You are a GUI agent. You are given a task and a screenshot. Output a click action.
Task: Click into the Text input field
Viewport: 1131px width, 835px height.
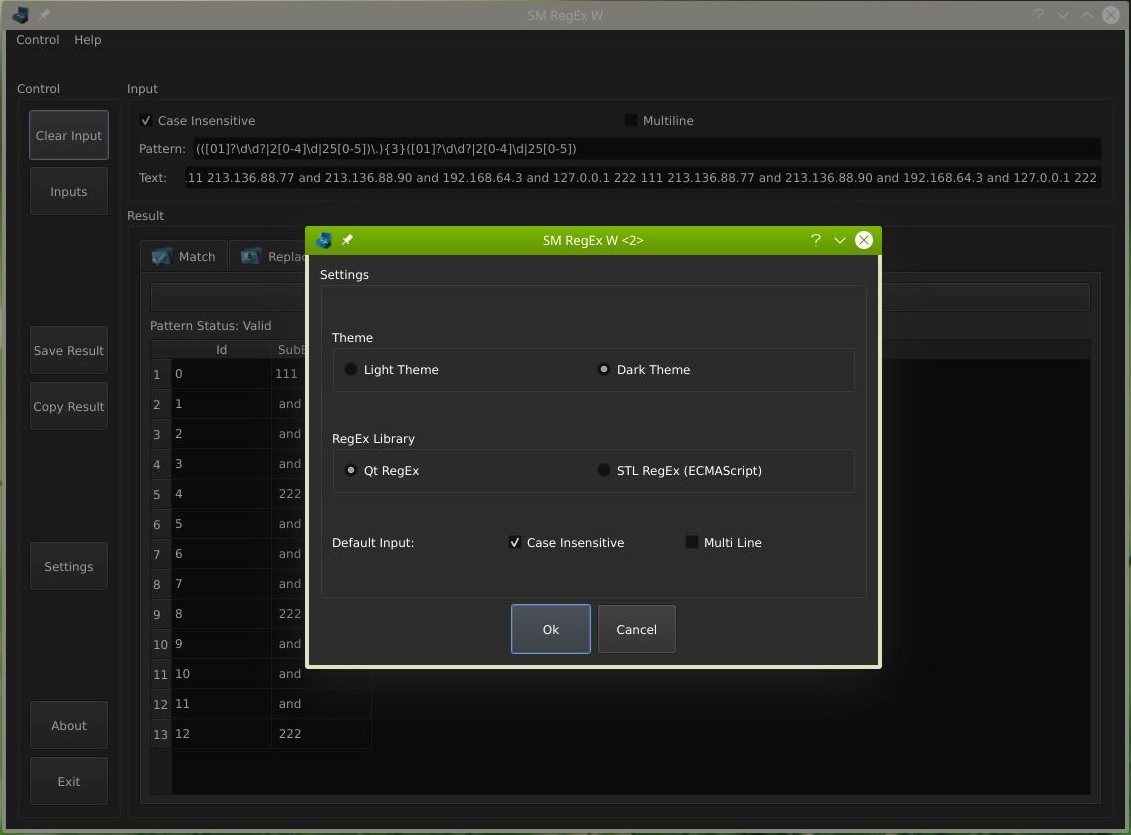coord(642,177)
